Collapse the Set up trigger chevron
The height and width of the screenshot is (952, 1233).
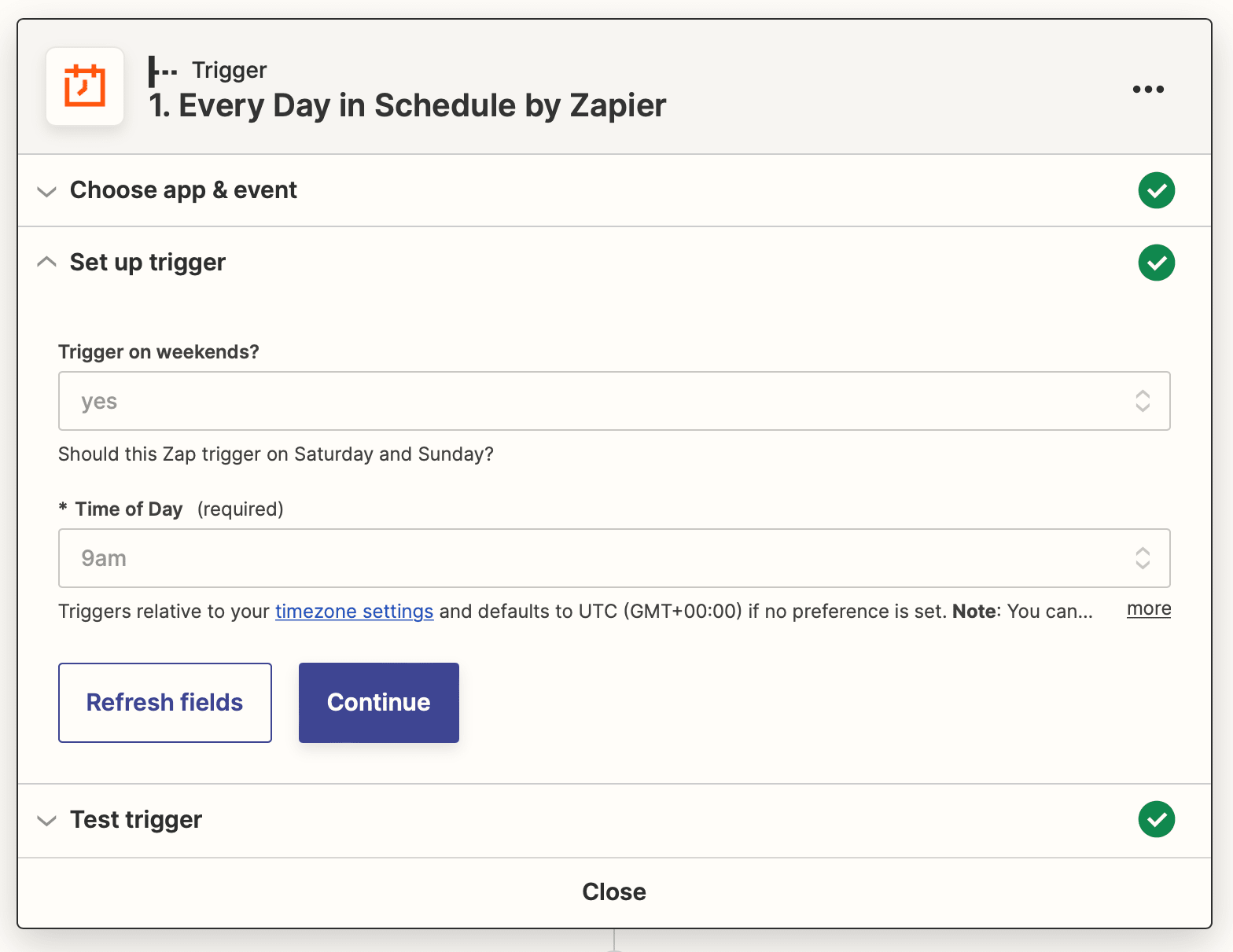(47, 263)
